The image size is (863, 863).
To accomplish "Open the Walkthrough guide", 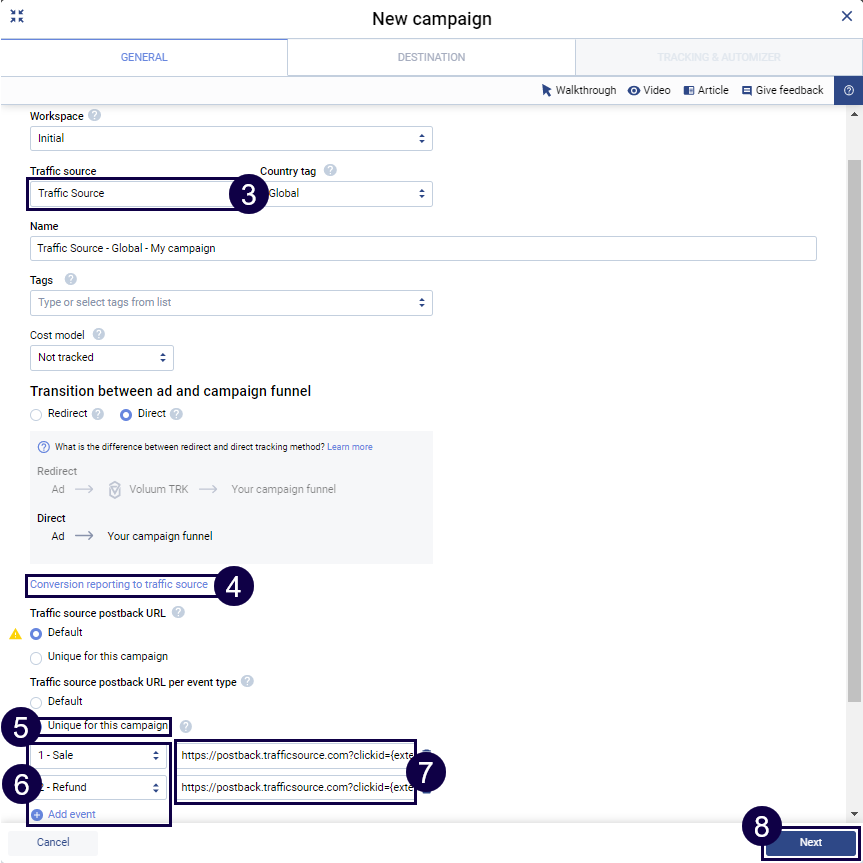I will pos(579,90).
